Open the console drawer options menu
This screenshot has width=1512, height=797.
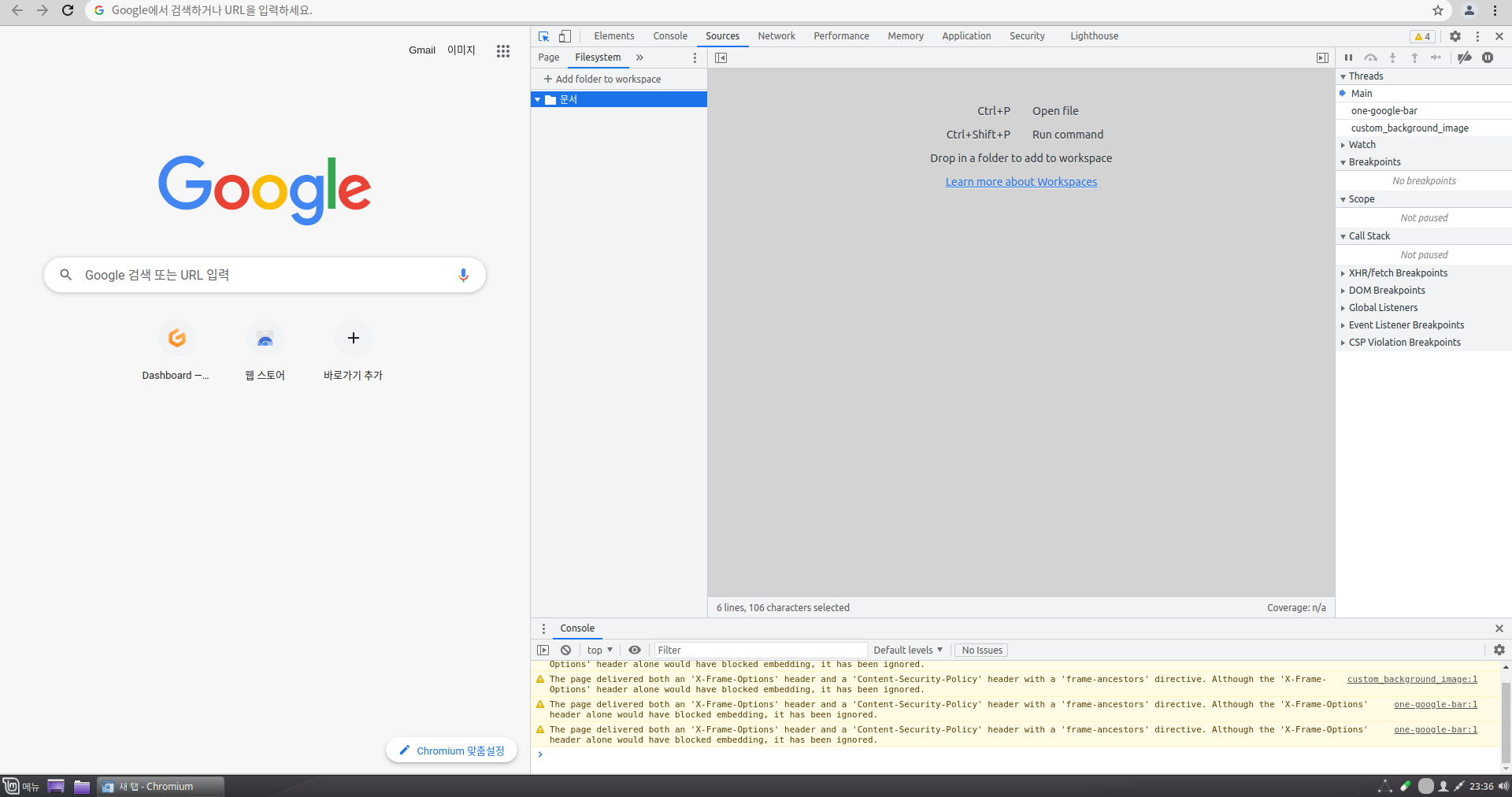pos(543,628)
